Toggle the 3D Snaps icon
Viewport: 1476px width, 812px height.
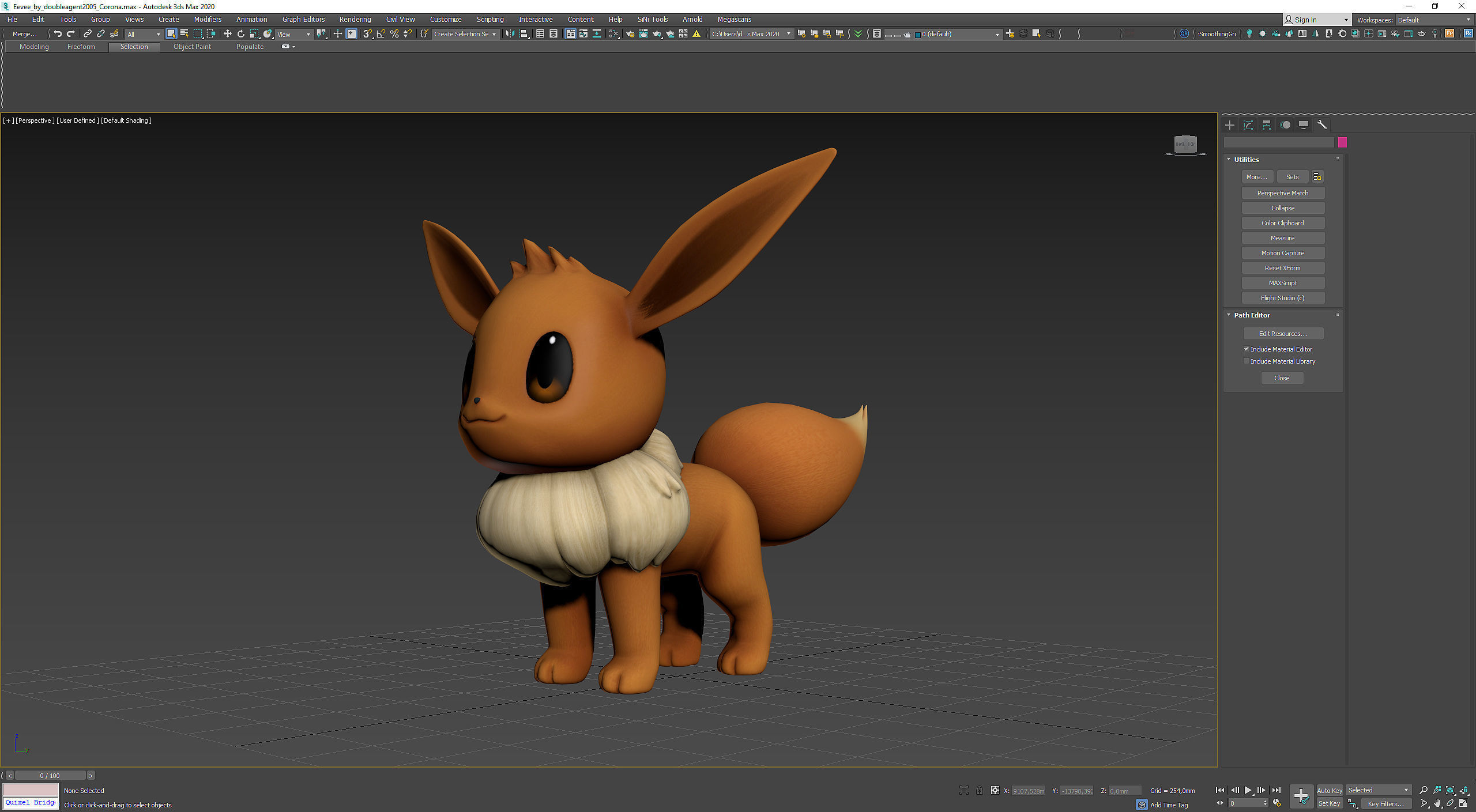367,34
